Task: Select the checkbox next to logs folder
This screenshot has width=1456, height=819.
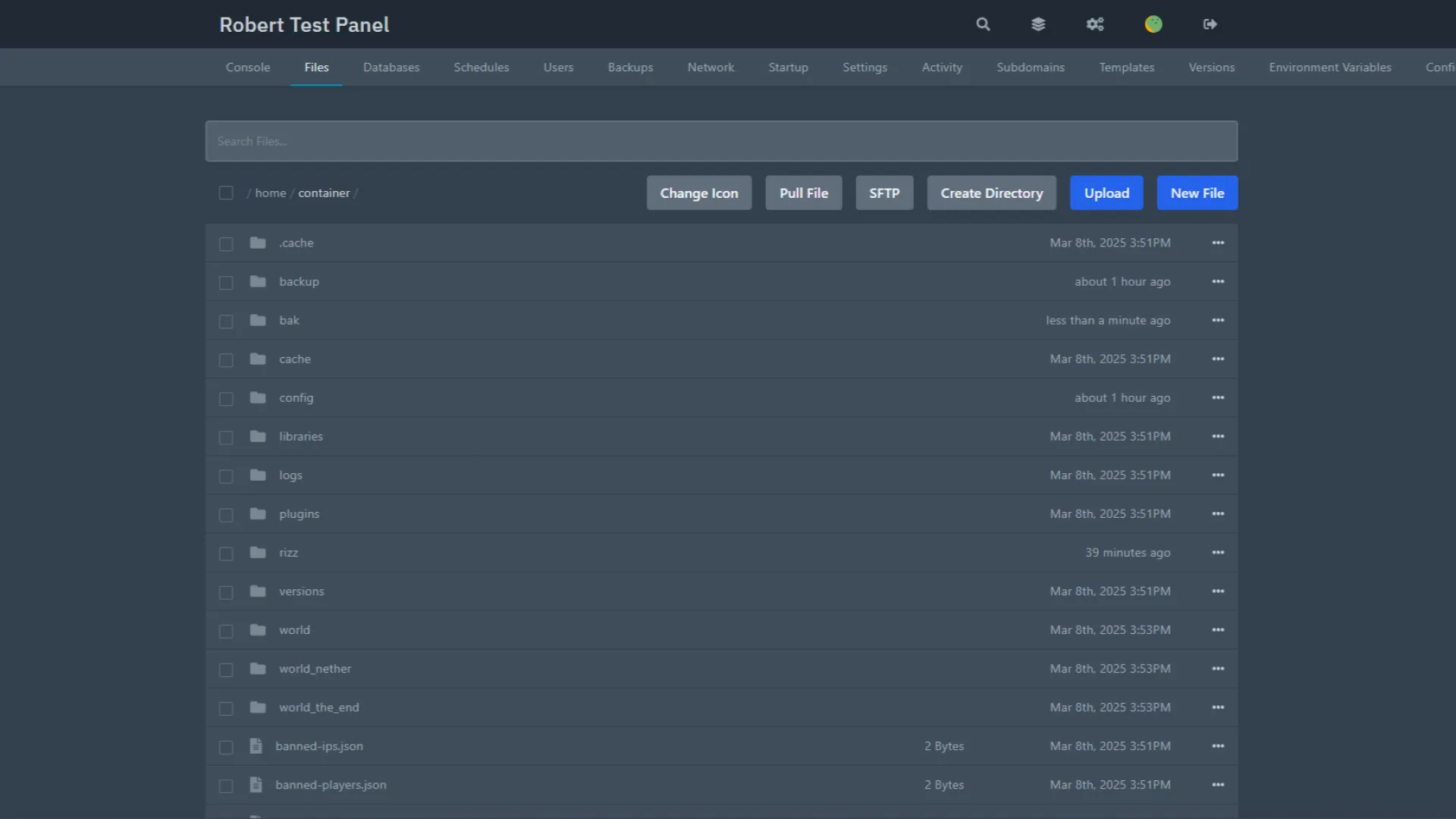Action: tap(226, 476)
